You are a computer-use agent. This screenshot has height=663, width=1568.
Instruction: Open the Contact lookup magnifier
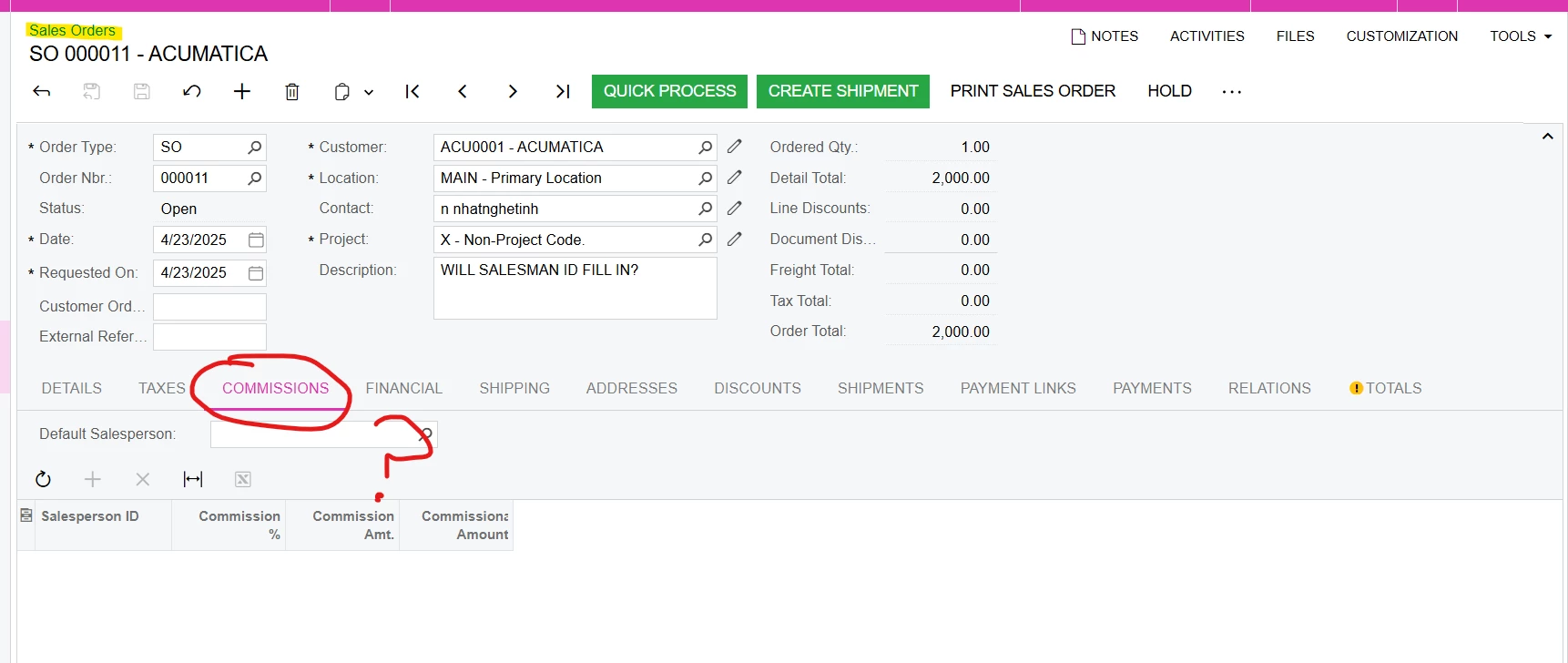click(705, 209)
